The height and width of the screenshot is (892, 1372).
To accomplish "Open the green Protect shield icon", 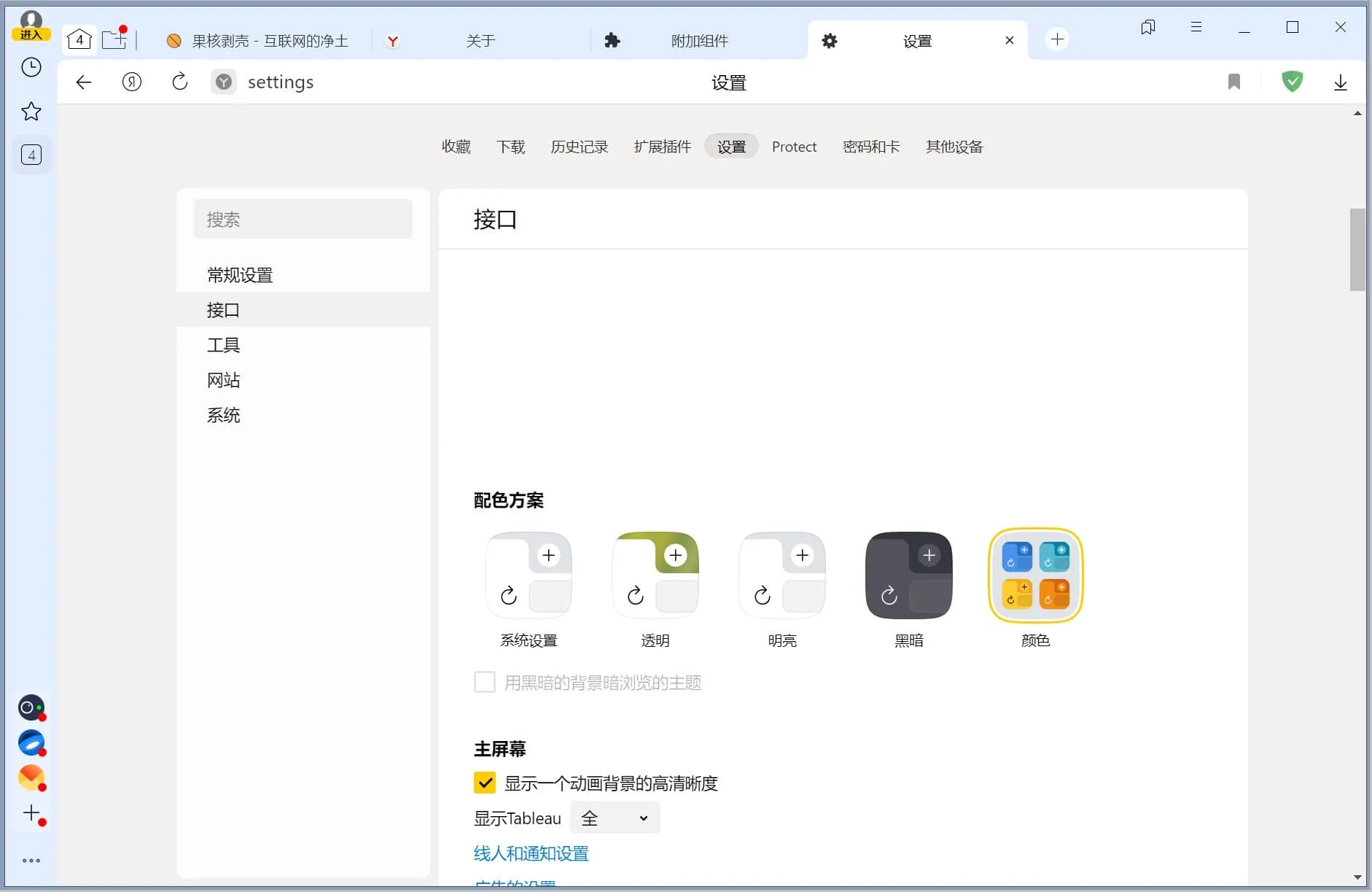I will 1293,81.
